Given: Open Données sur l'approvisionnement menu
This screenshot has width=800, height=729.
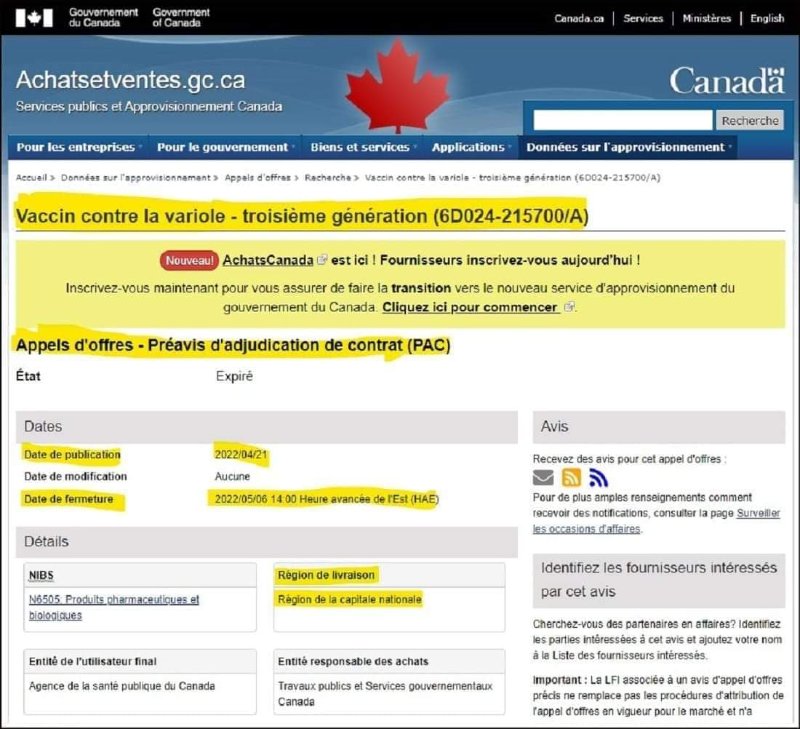Looking at the screenshot, I should (628, 147).
